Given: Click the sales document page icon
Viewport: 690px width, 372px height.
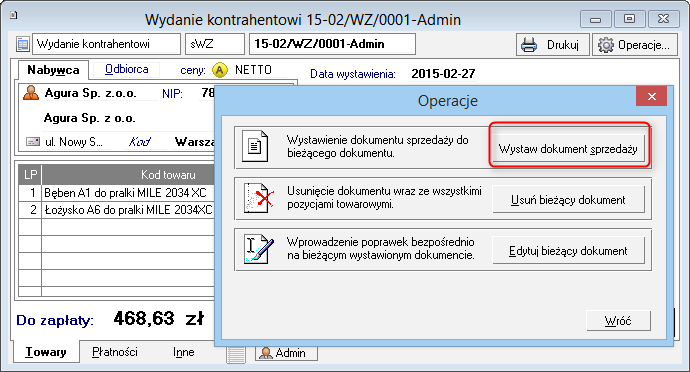Looking at the screenshot, I should 255,146.
